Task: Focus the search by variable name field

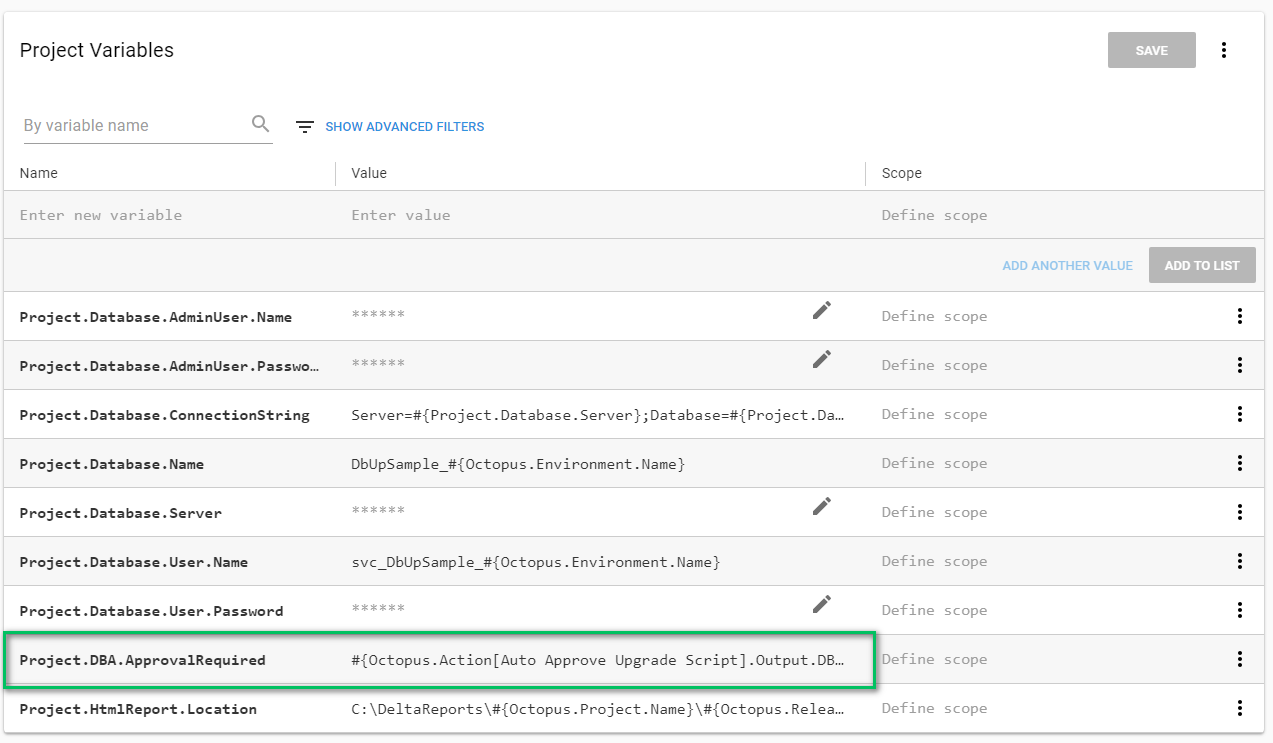Action: click(x=135, y=126)
